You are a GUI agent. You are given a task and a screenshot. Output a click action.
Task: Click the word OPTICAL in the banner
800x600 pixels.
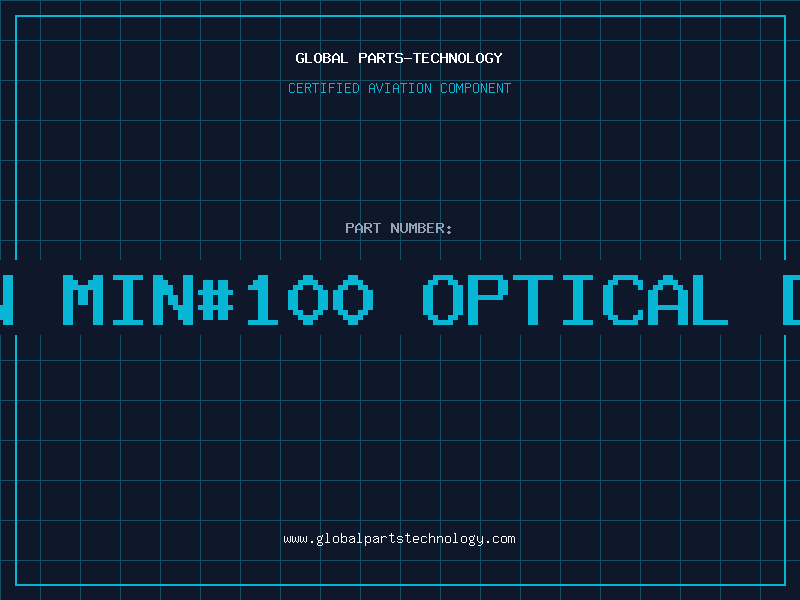tap(575, 299)
